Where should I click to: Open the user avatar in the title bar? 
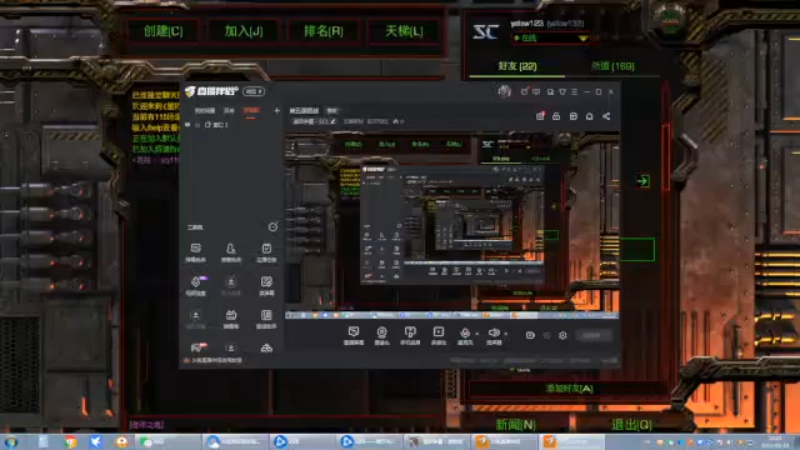coord(504,91)
